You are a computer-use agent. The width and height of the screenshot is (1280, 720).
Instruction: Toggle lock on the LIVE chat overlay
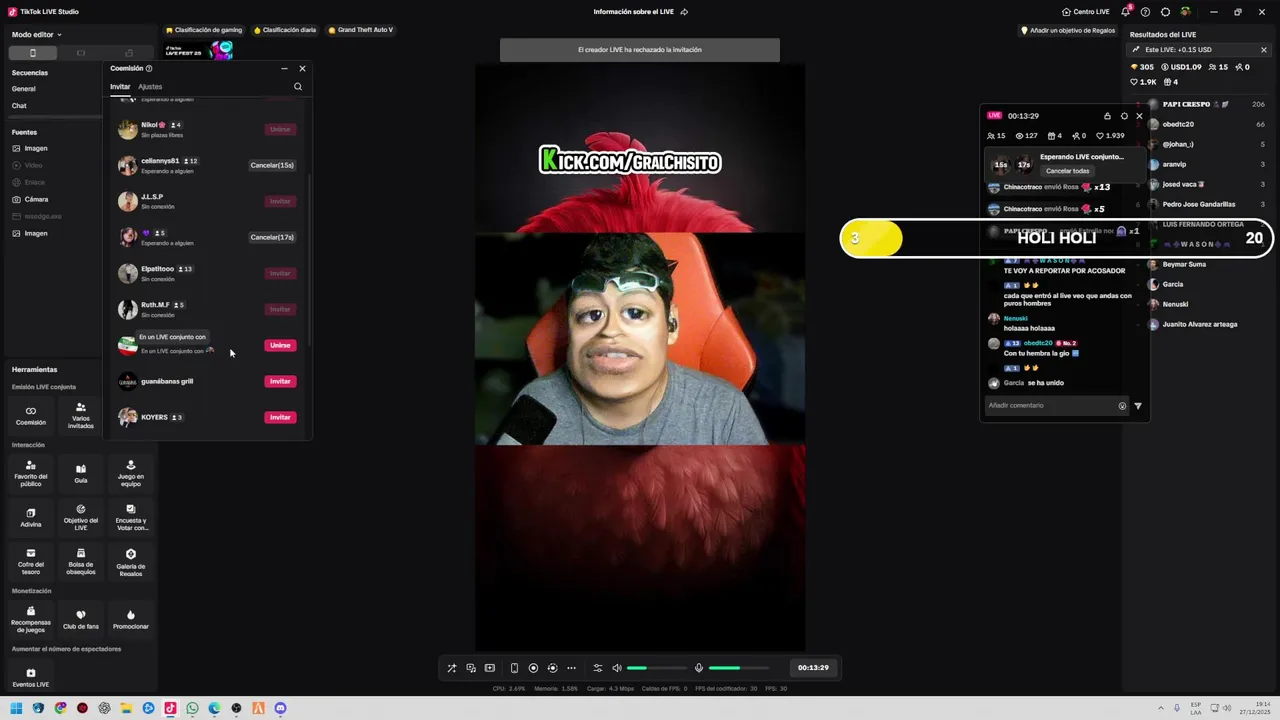click(1107, 116)
